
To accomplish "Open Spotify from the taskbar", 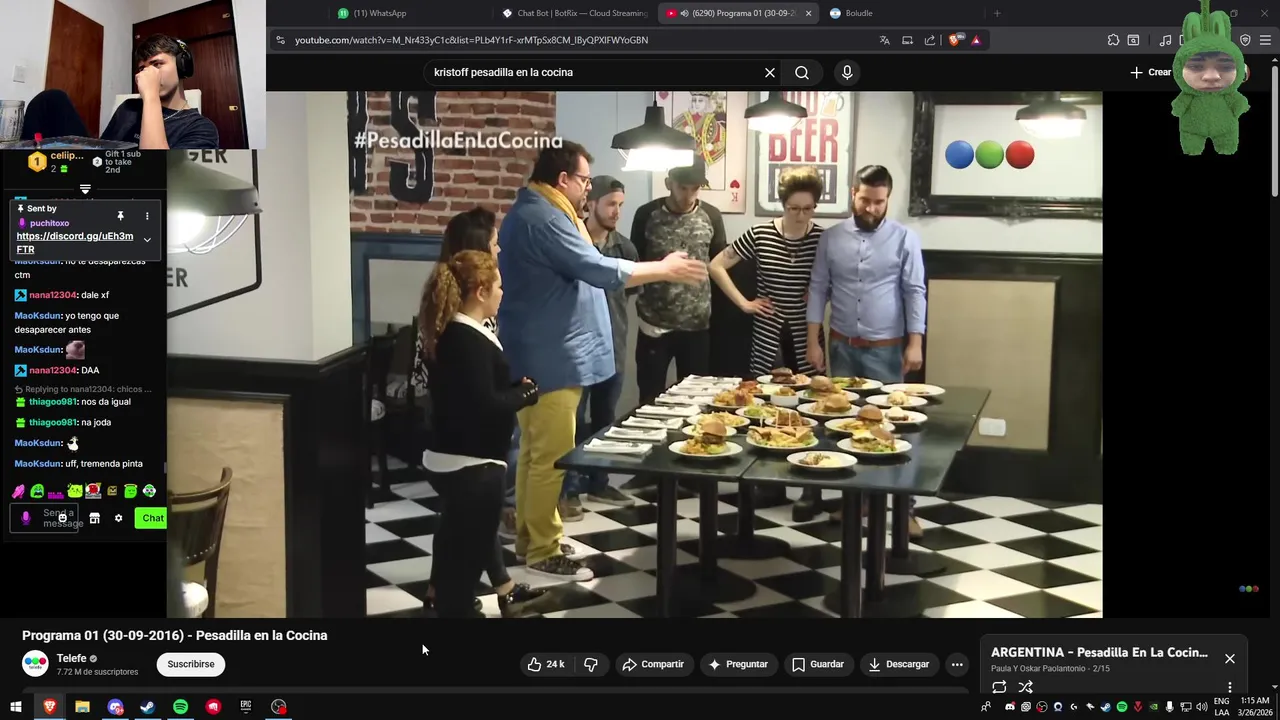I will 180,707.
